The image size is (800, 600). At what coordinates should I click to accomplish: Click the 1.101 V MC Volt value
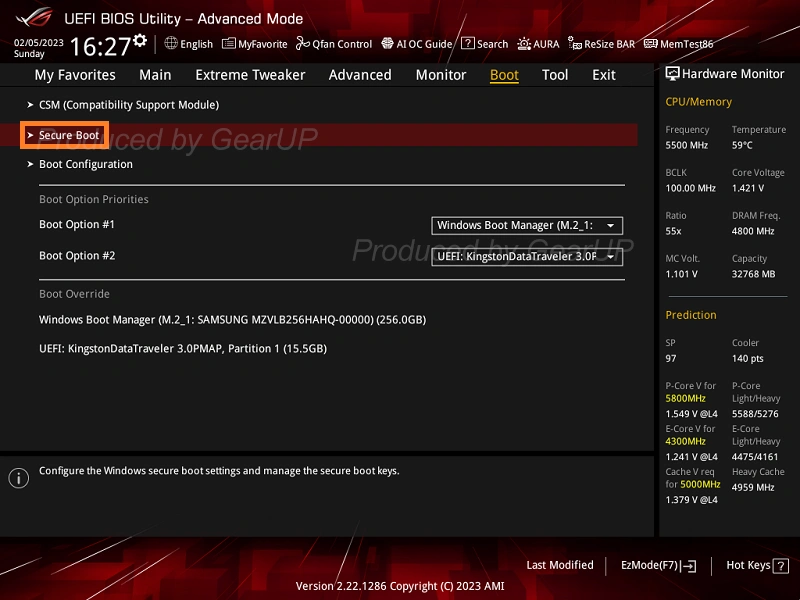coord(681,274)
